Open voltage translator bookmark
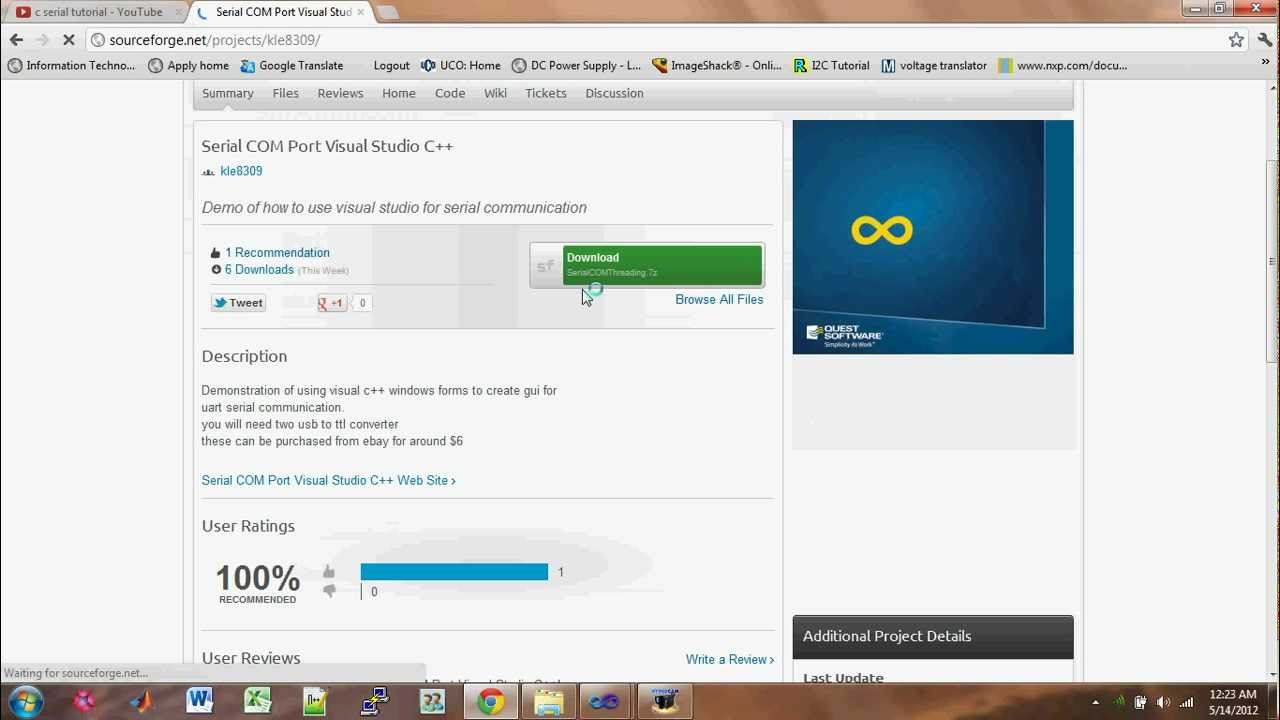 (x=934, y=65)
